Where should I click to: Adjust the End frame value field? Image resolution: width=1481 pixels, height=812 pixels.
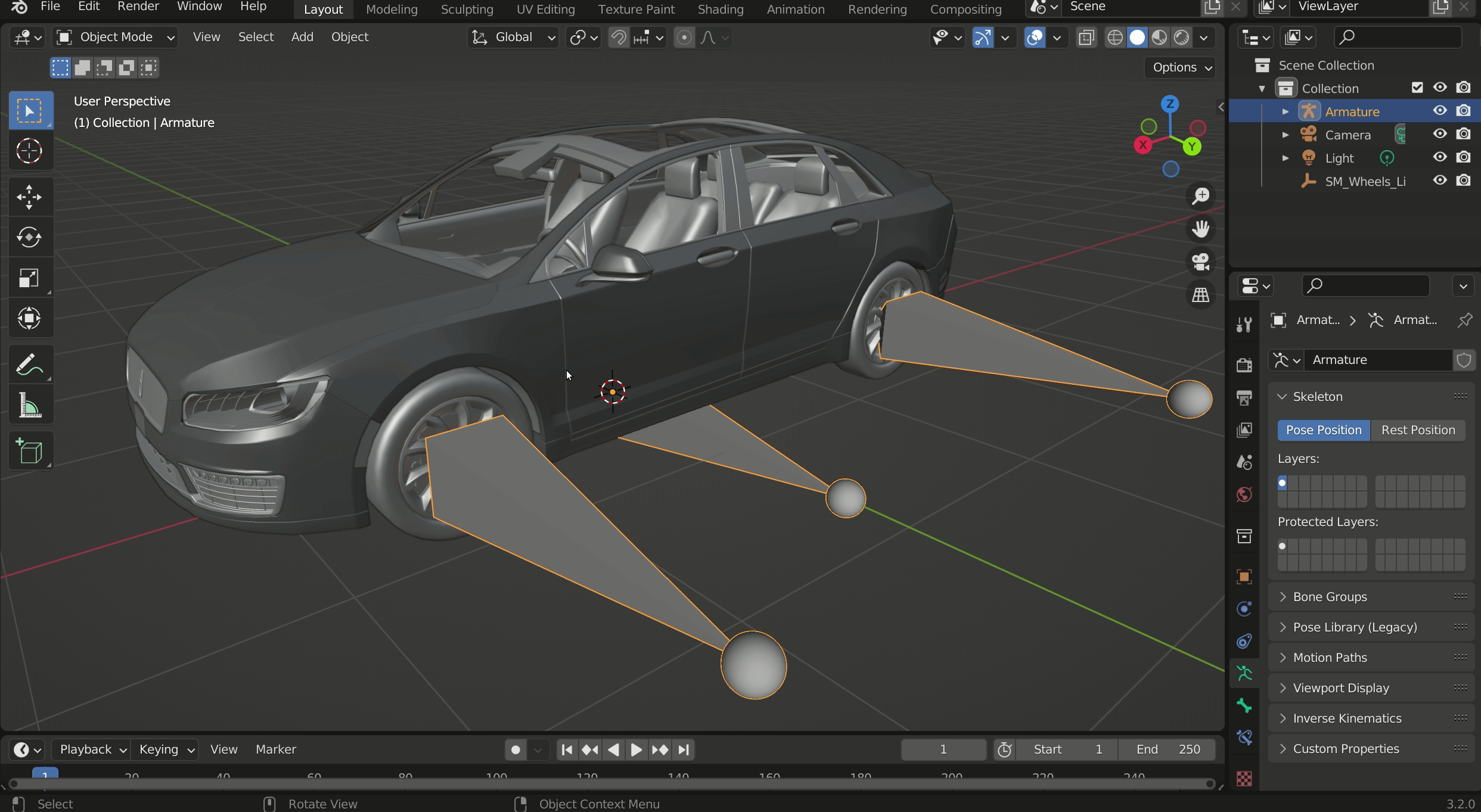coord(1167,749)
